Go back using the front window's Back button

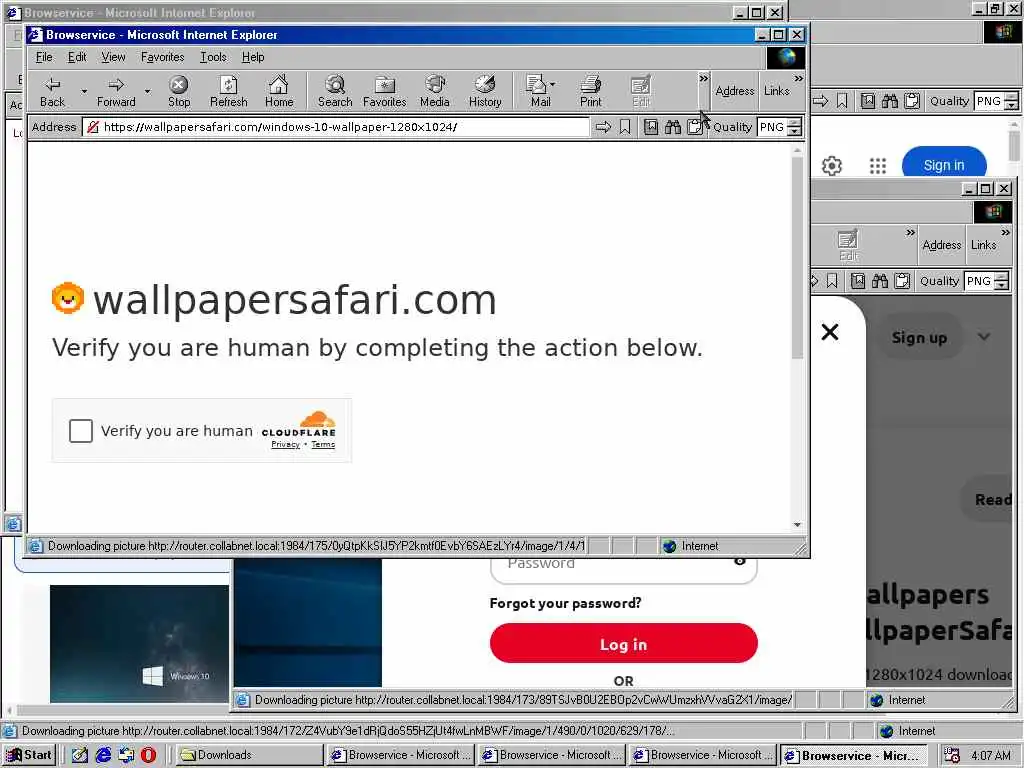coord(52,92)
